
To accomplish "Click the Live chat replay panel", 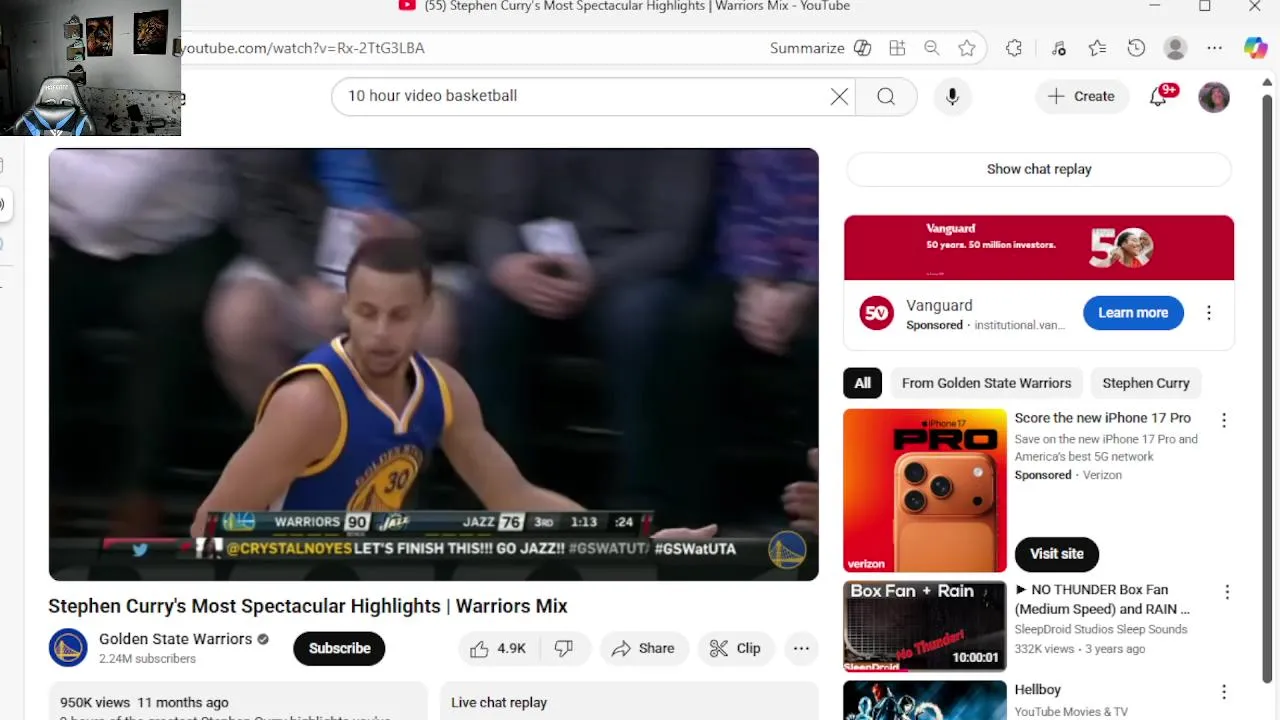I will [629, 701].
